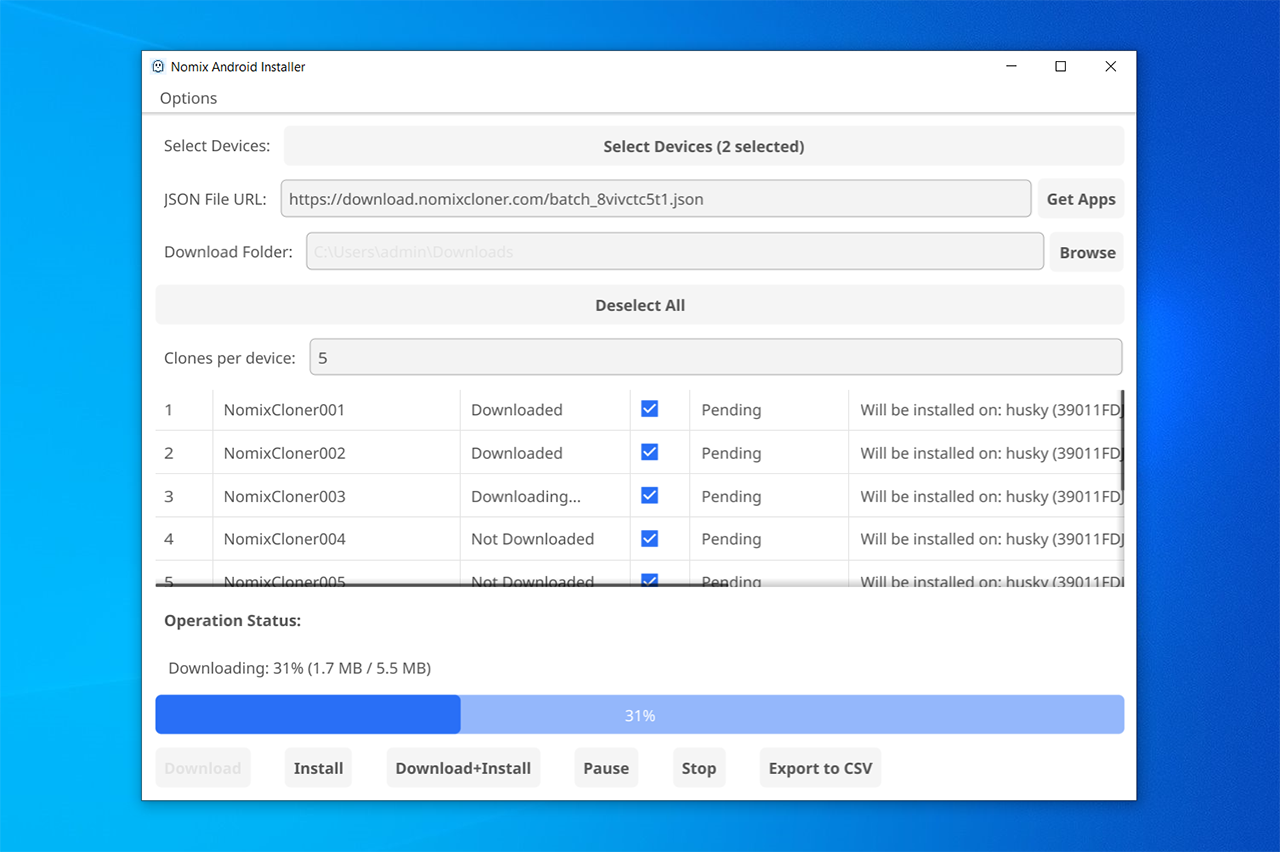
Task: Minimize the Nomix Android Installer window
Action: coord(1011,67)
